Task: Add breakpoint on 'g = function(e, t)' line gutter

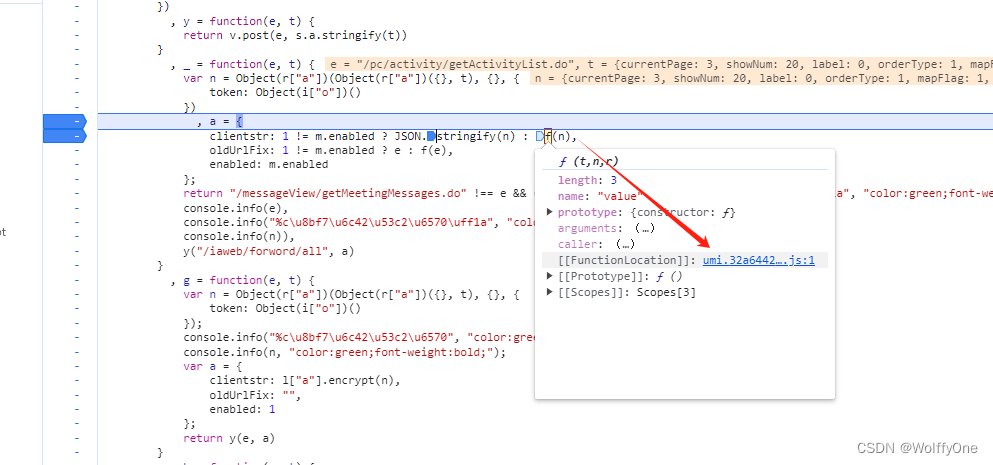Action: [x=77, y=279]
